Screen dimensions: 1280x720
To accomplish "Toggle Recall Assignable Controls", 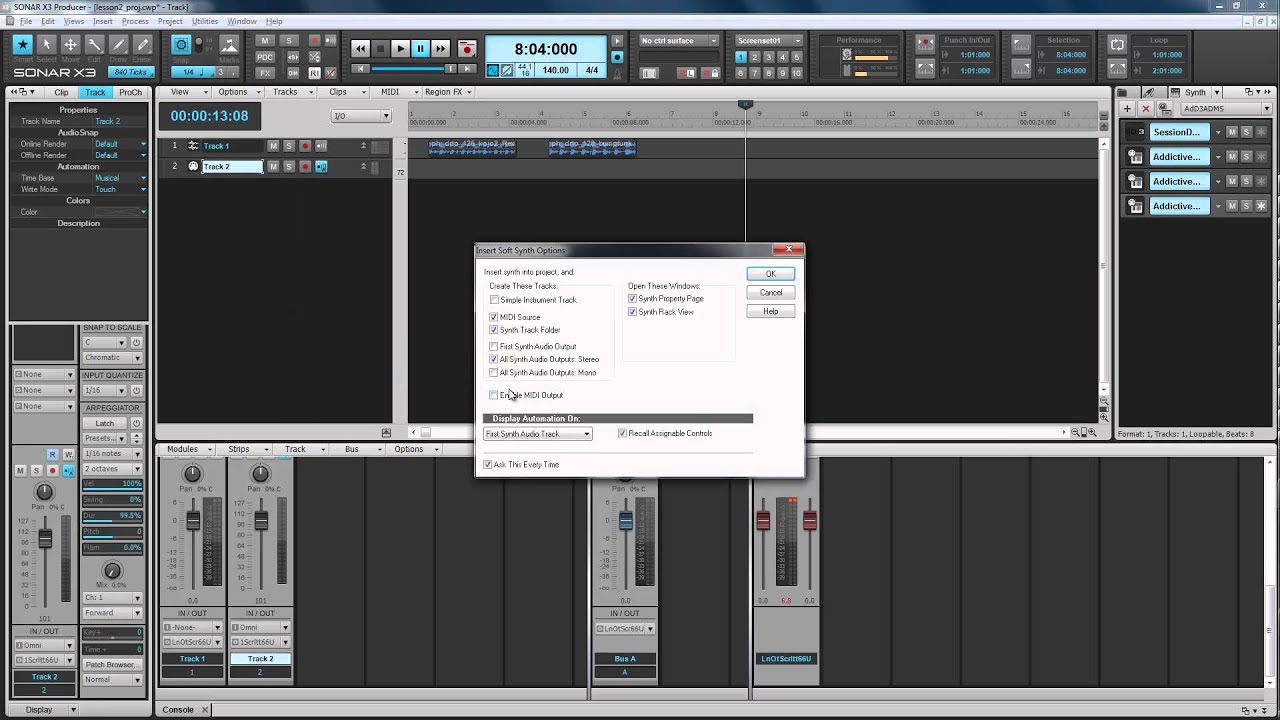I will click(x=622, y=434).
